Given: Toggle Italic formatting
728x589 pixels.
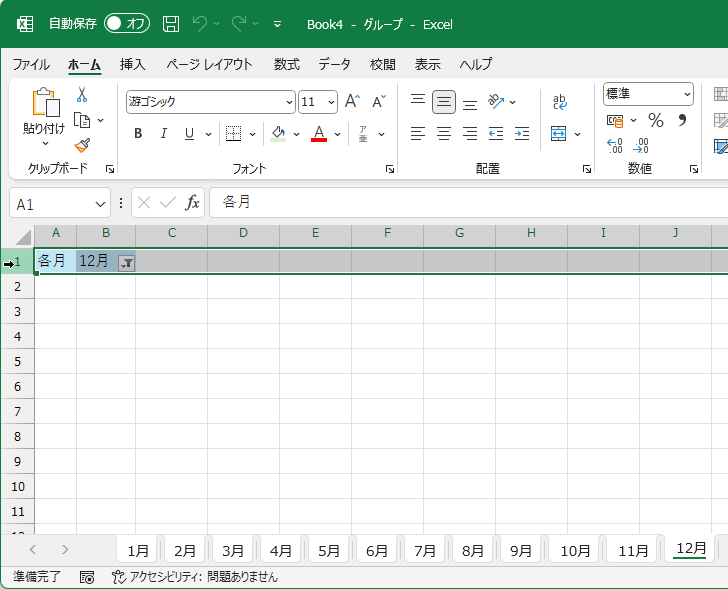Looking at the screenshot, I should pyautogui.click(x=163, y=134).
